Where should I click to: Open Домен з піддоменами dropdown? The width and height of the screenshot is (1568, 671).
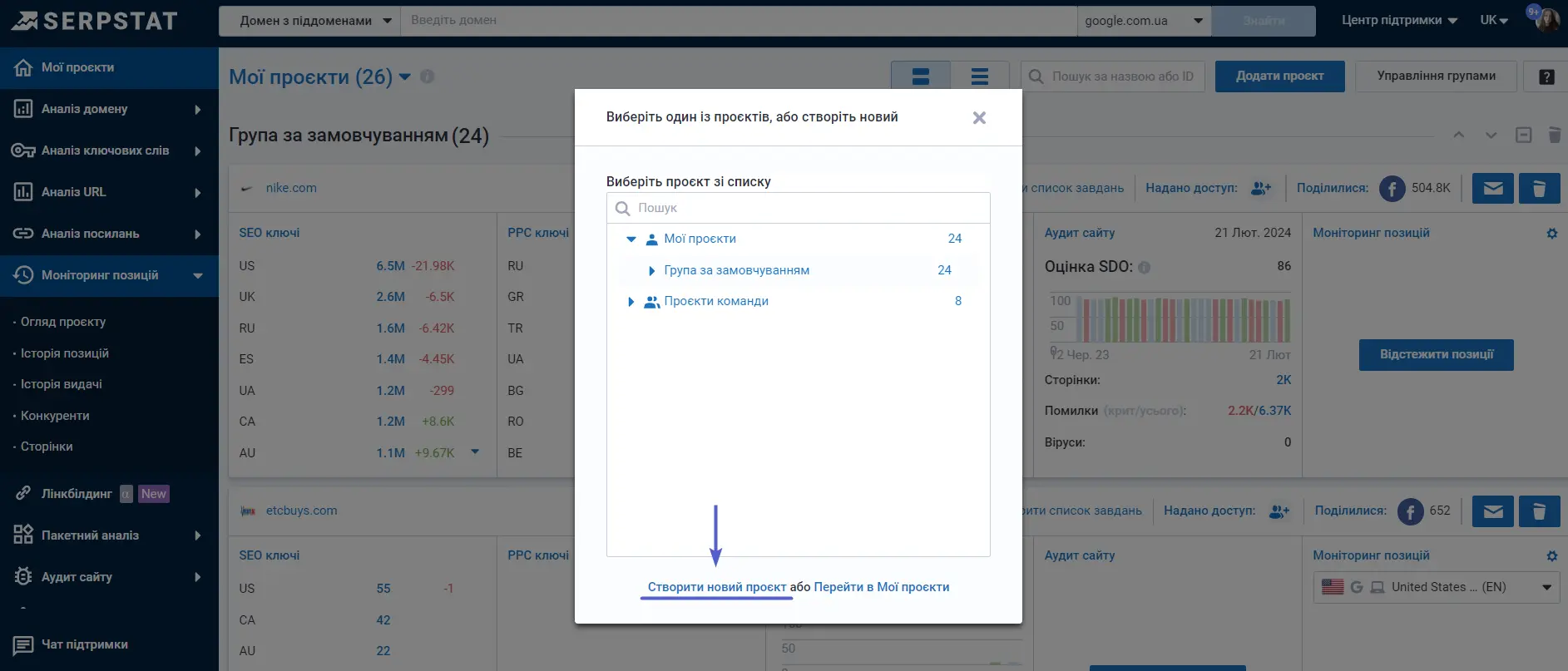[x=309, y=21]
